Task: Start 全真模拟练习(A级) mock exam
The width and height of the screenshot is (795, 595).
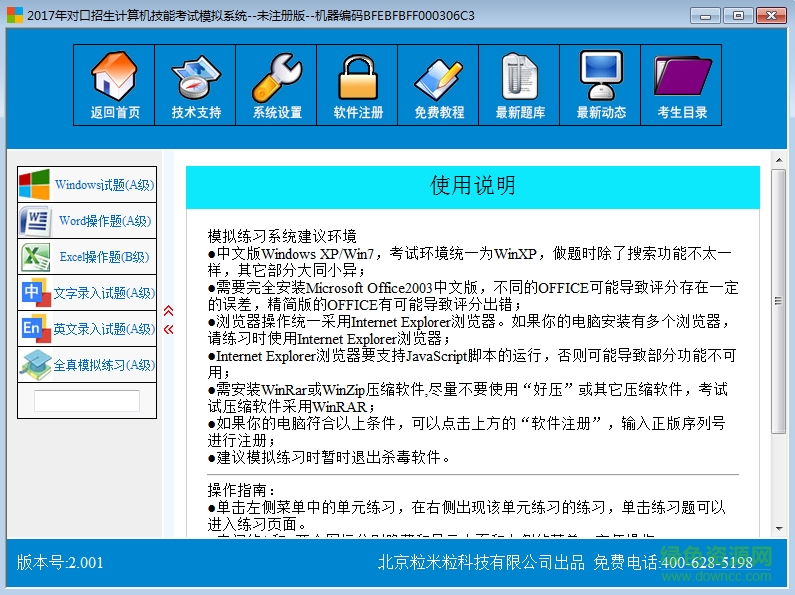Action: pos(88,365)
